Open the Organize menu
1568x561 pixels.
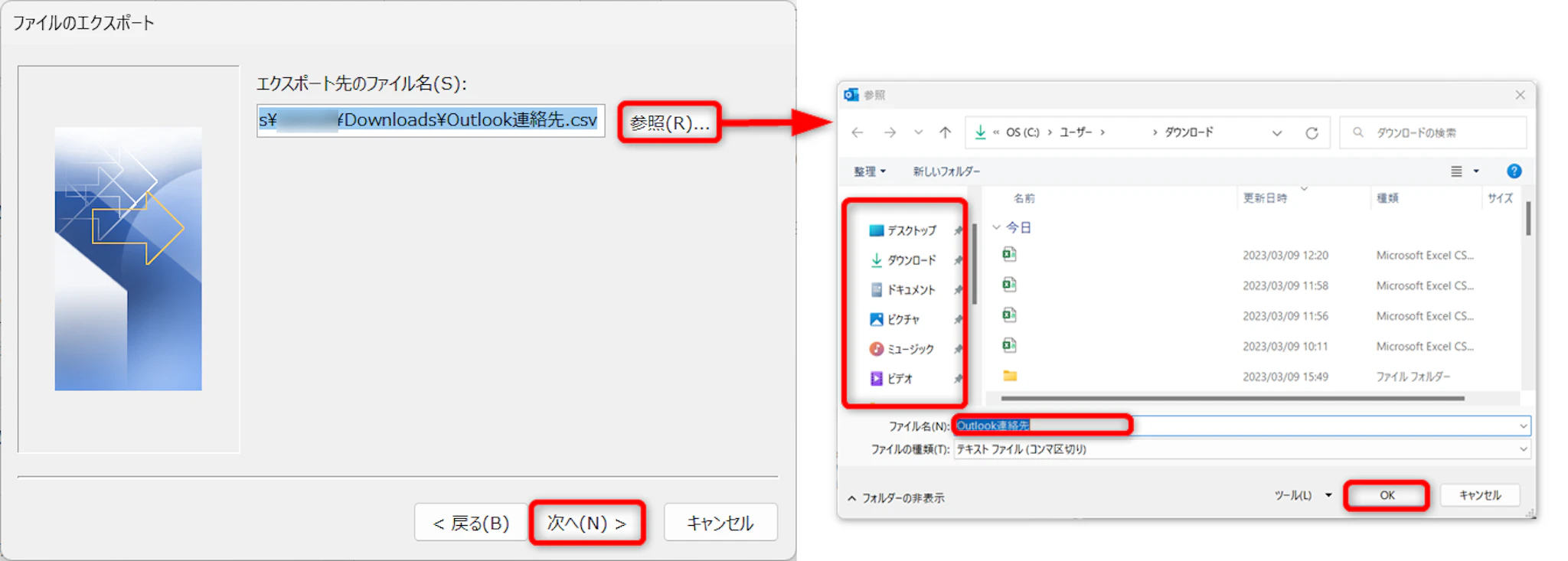coord(869,171)
